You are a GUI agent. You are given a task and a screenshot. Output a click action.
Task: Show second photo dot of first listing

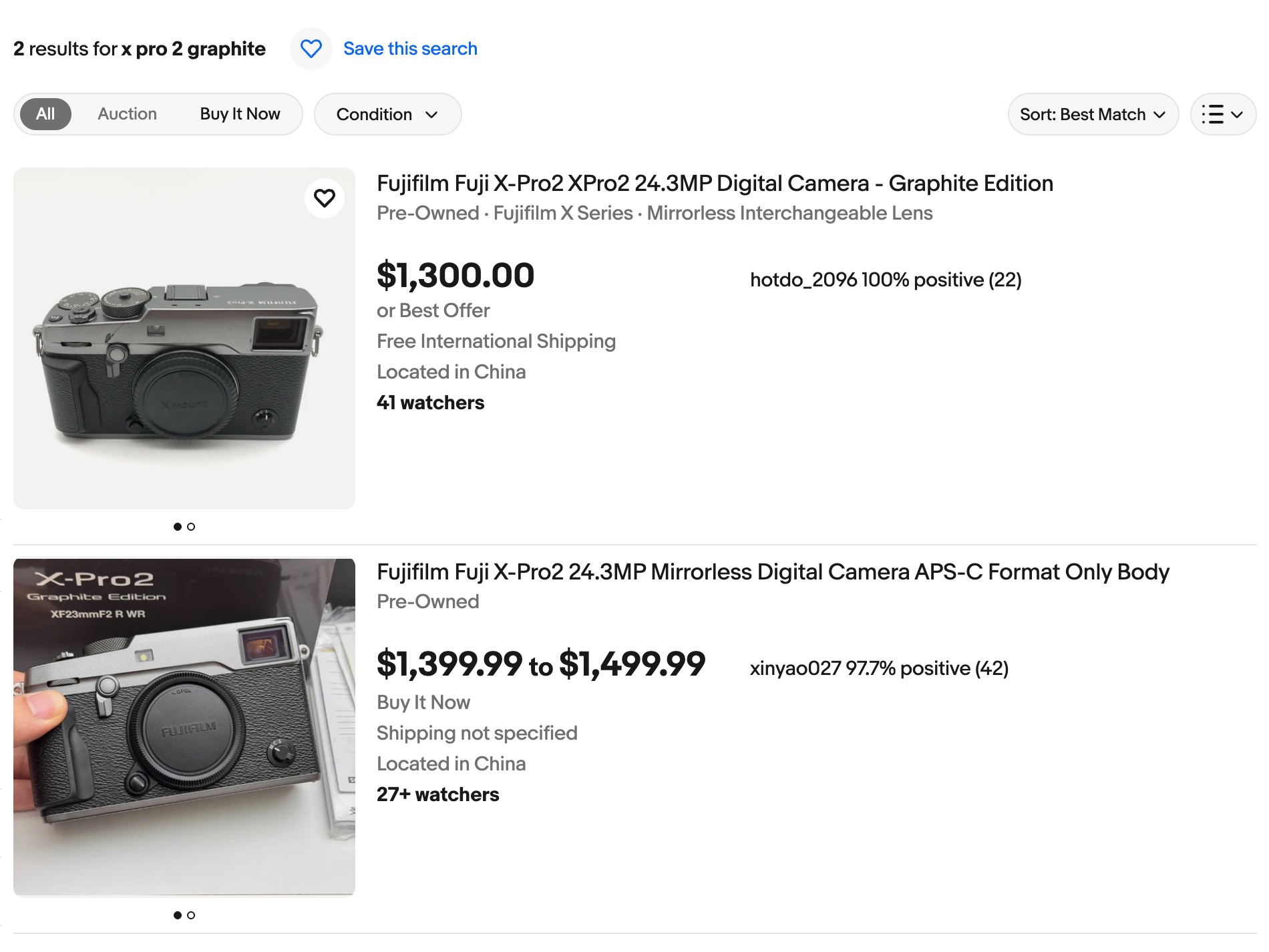point(191,527)
